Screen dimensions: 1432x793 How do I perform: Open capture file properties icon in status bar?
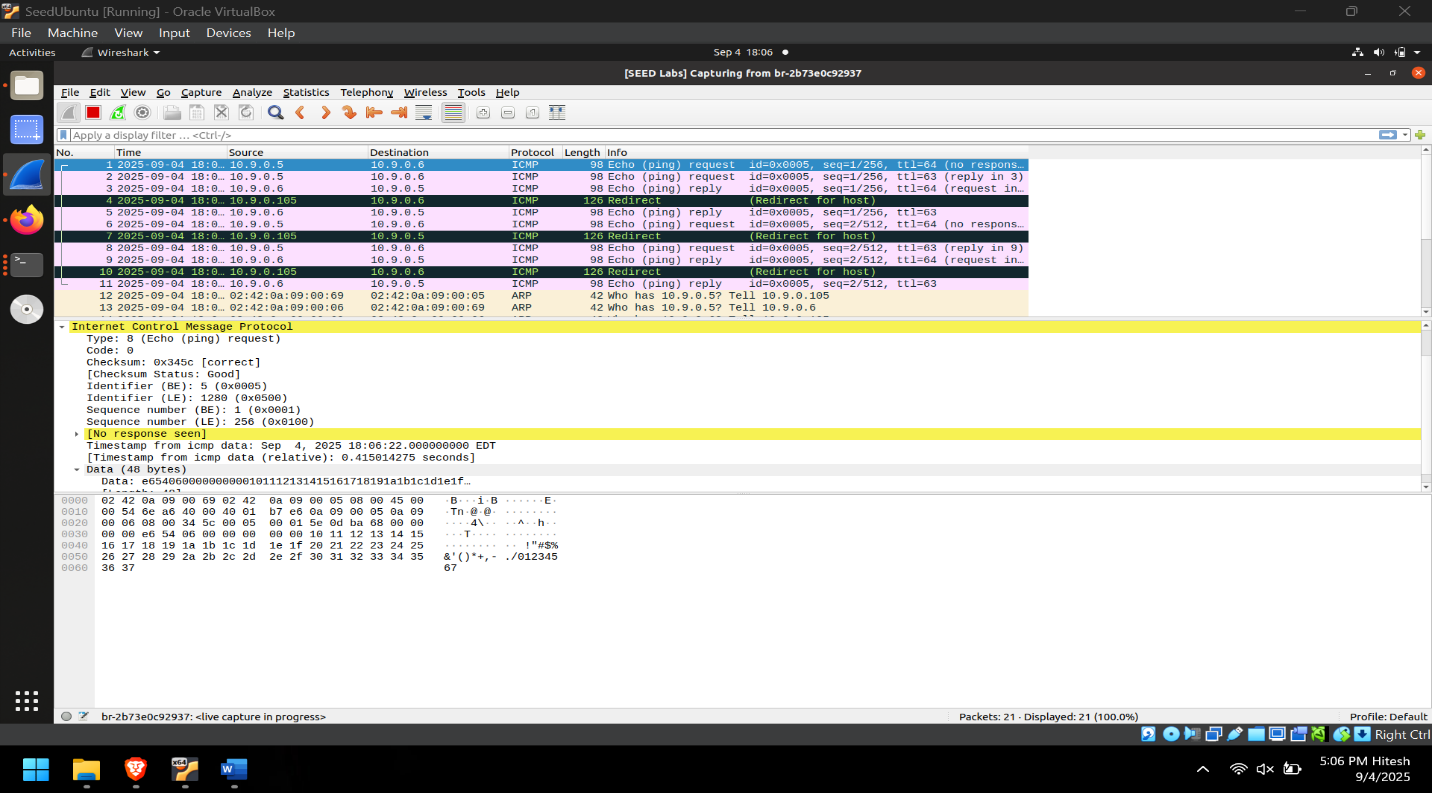[84, 716]
